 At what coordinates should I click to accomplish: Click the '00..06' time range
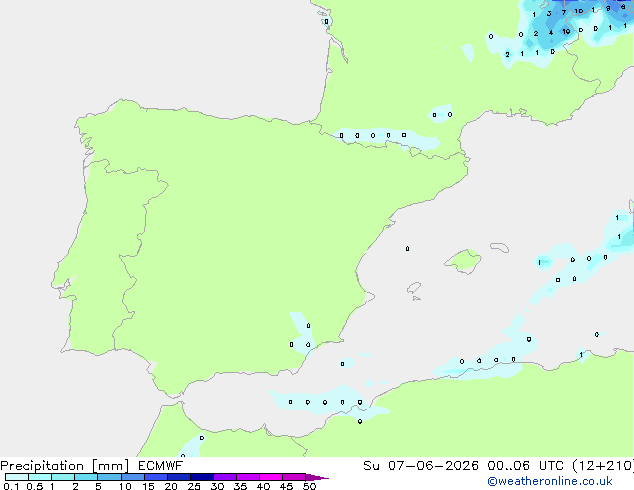click(509, 466)
